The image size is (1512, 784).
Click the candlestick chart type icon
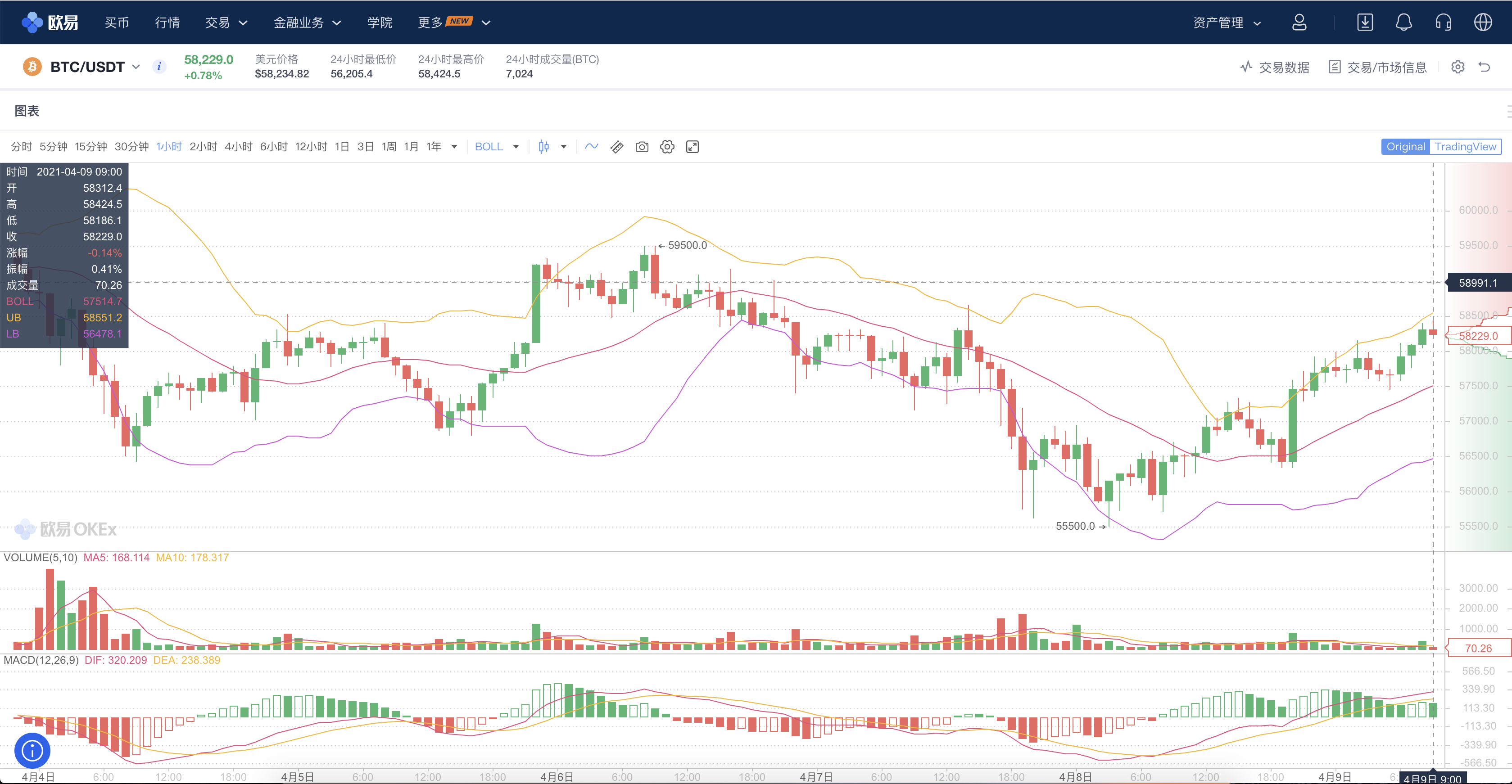pyautogui.click(x=543, y=147)
